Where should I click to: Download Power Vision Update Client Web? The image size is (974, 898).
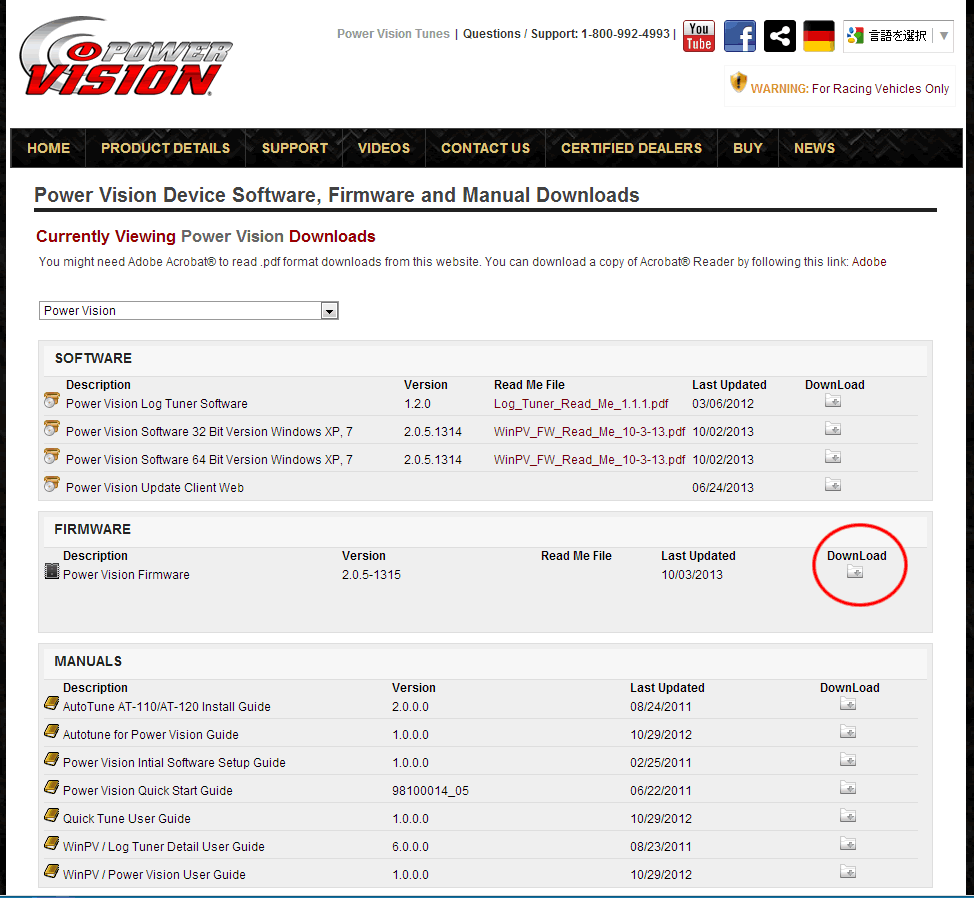tap(833, 485)
